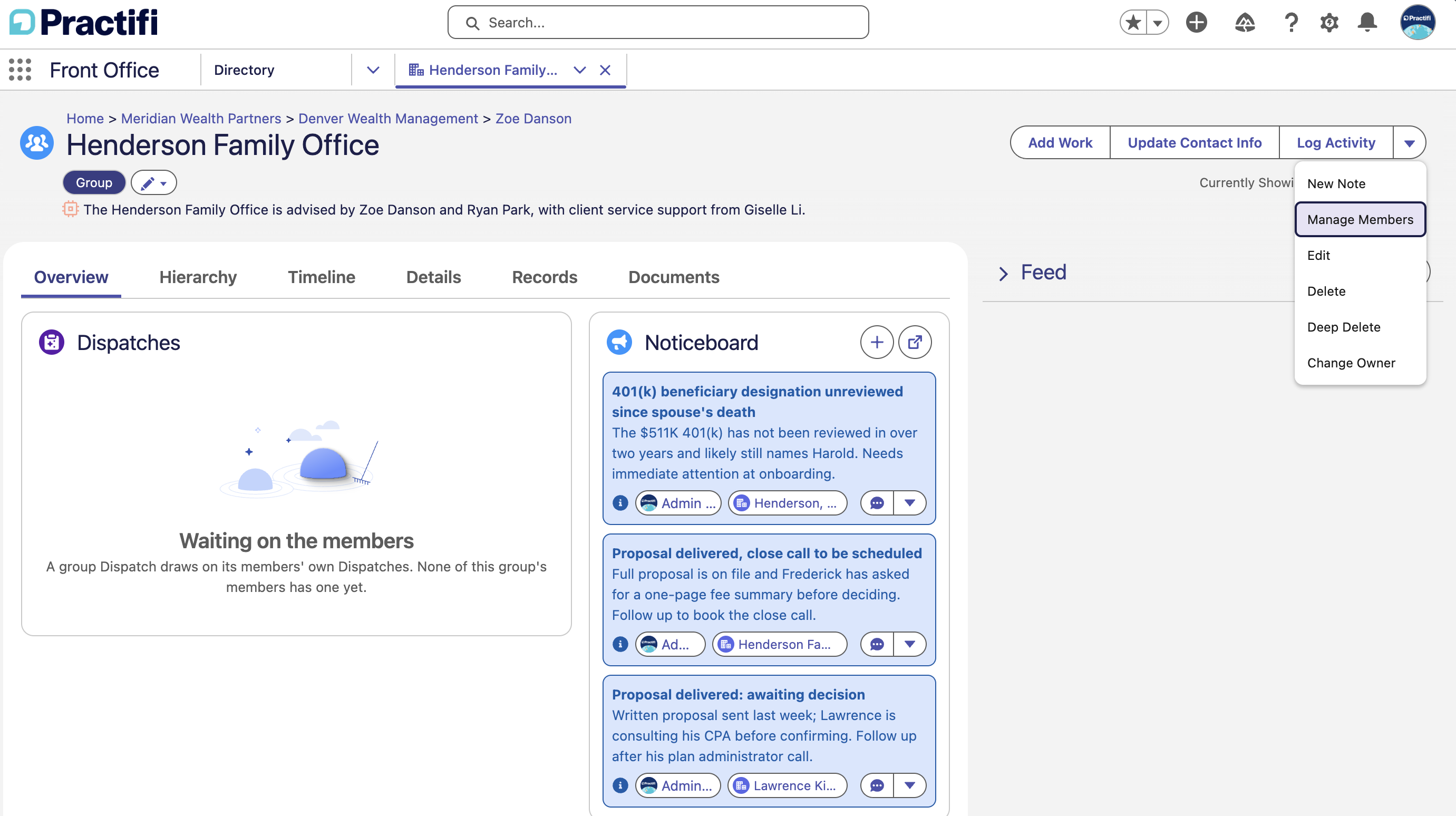This screenshot has height=816, width=1456.
Task: Open the favorites list dropdown arrow
Action: coord(1158,23)
